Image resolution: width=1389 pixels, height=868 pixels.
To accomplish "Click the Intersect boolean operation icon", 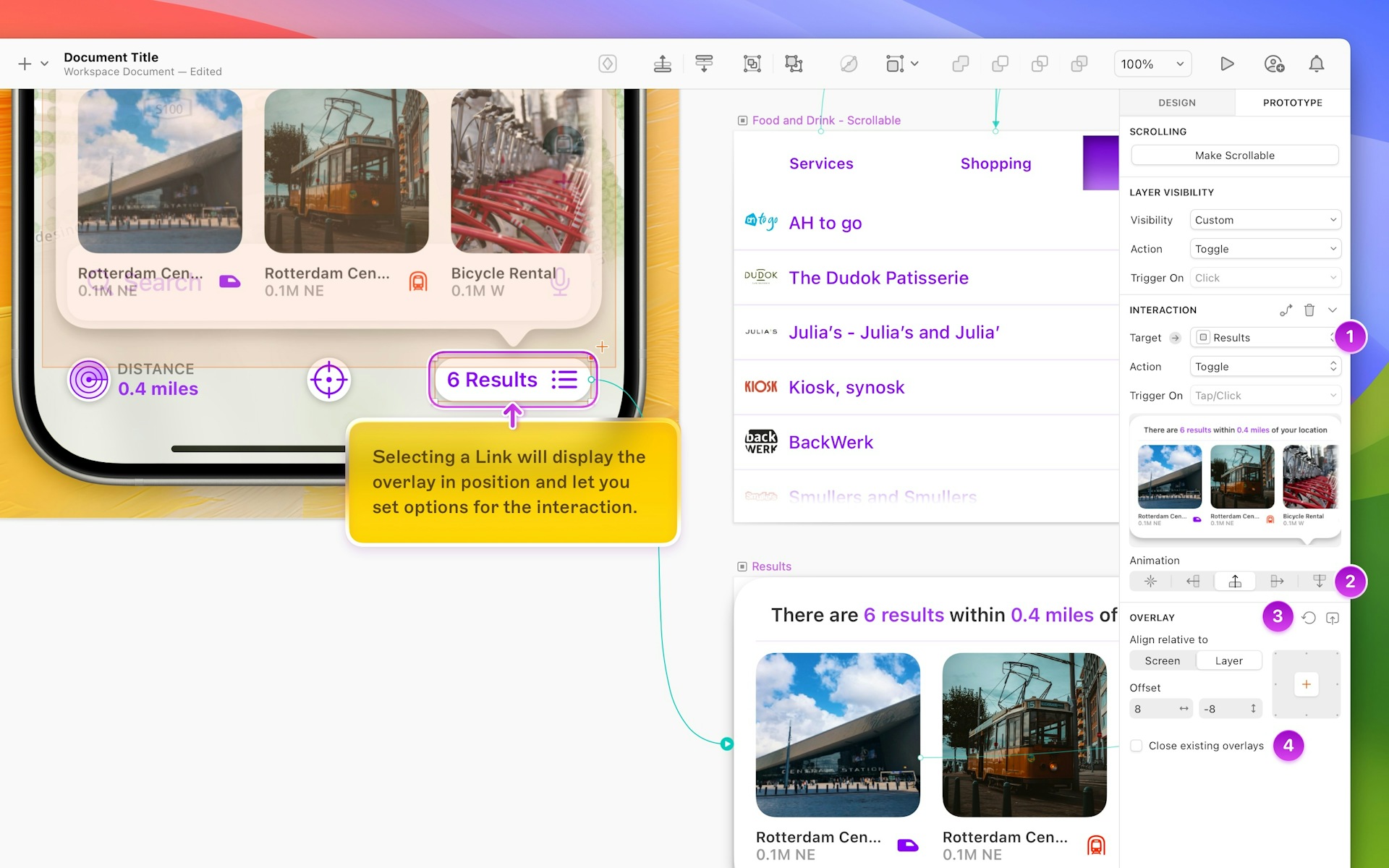I will pos(1040,64).
